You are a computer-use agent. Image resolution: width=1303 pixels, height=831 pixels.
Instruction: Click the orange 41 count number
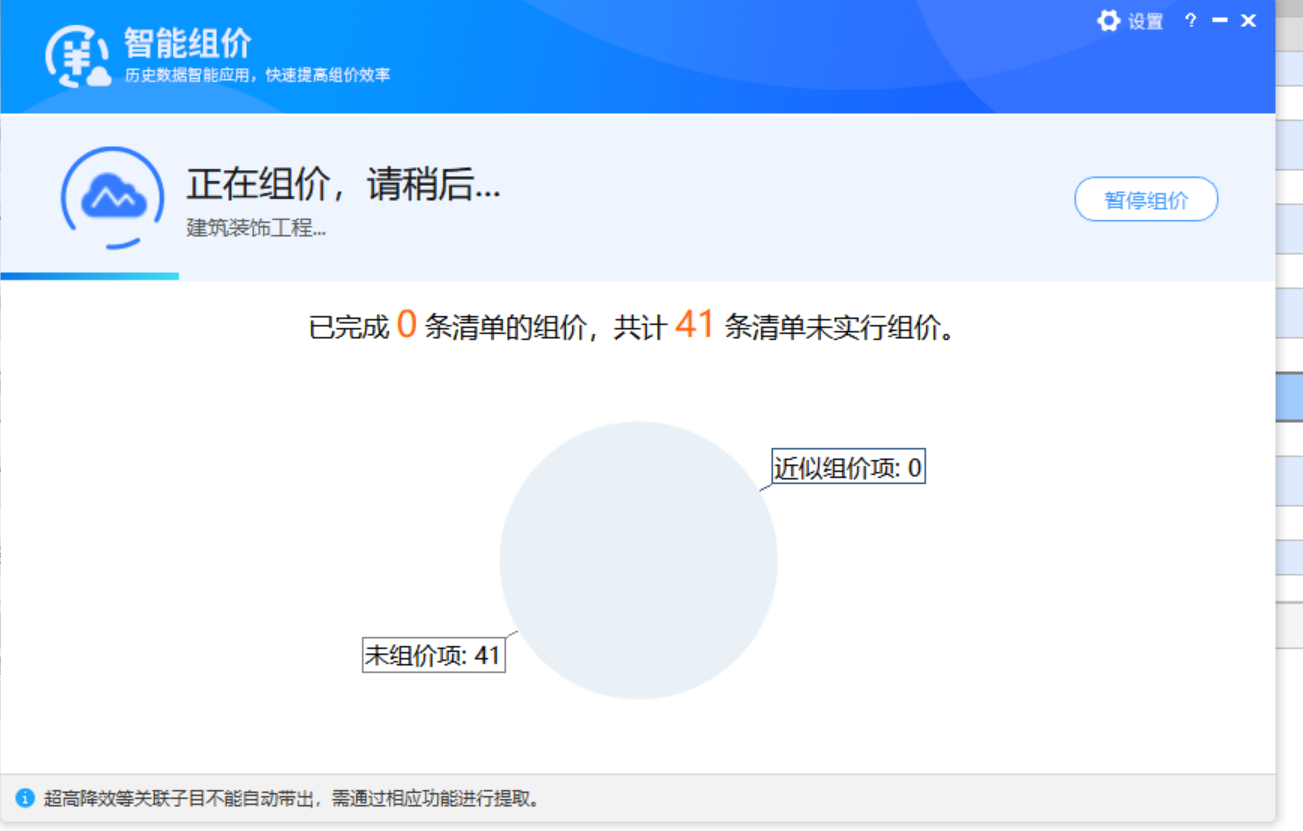coord(694,324)
